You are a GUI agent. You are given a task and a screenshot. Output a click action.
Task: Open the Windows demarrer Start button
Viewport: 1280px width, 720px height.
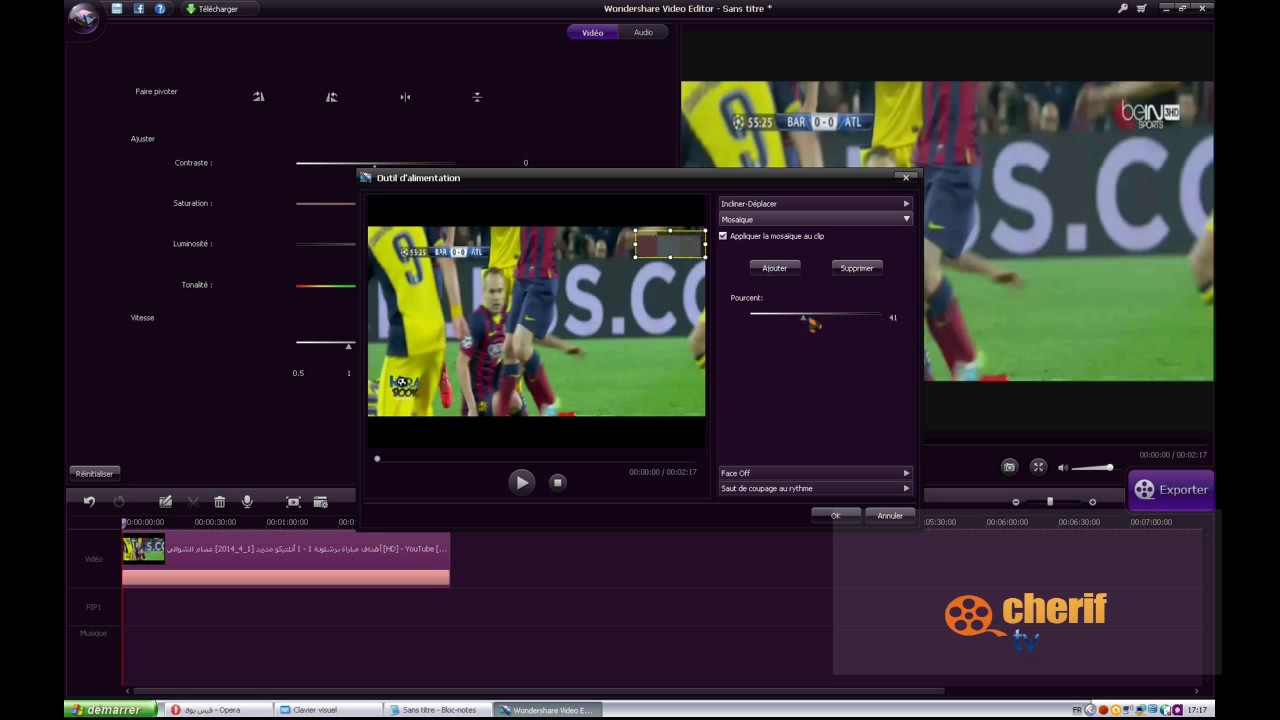pyautogui.click(x=110, y=710)
